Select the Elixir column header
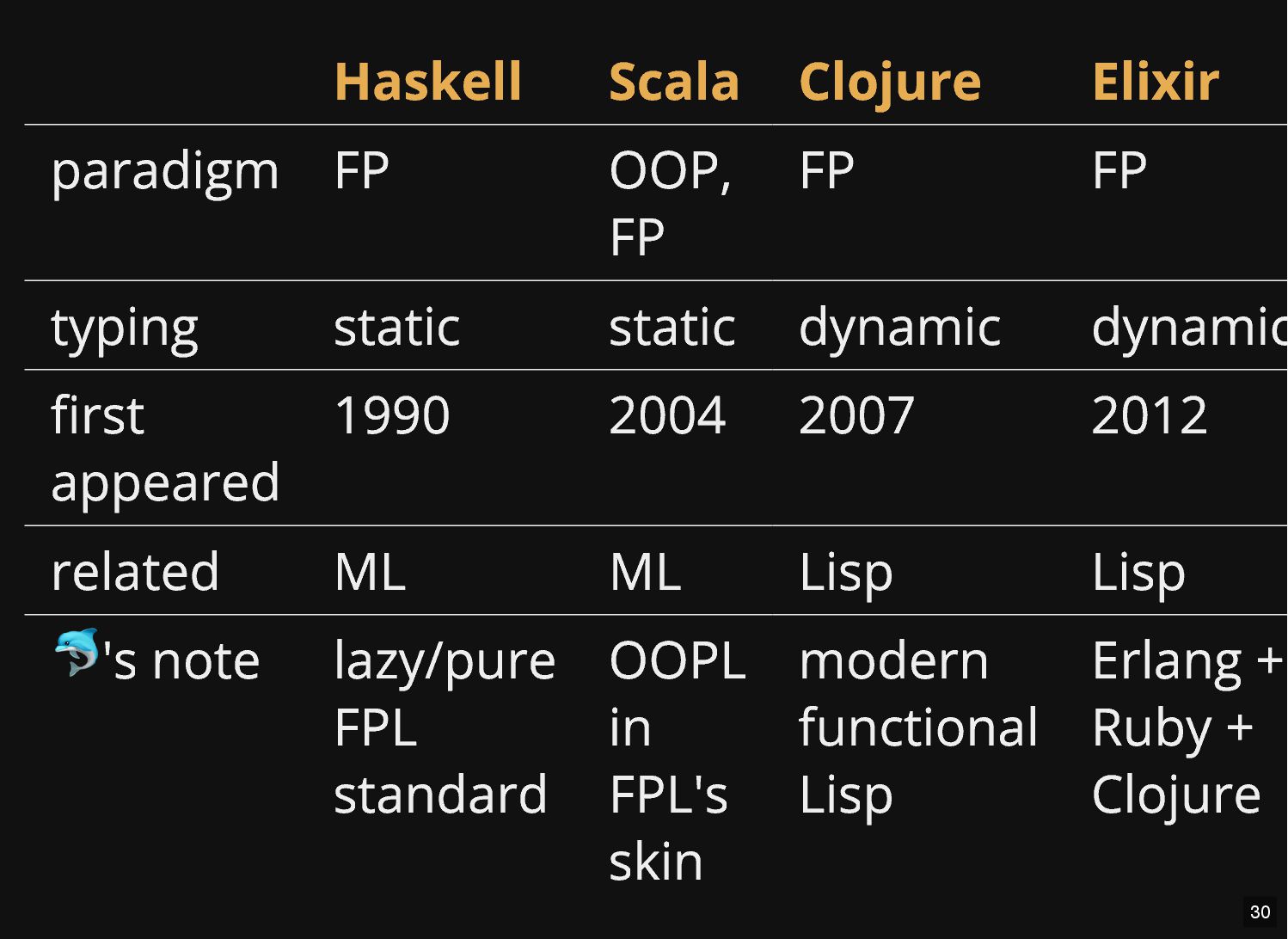This screenshot has height=939, width=1288. [x=1155, y=82]
